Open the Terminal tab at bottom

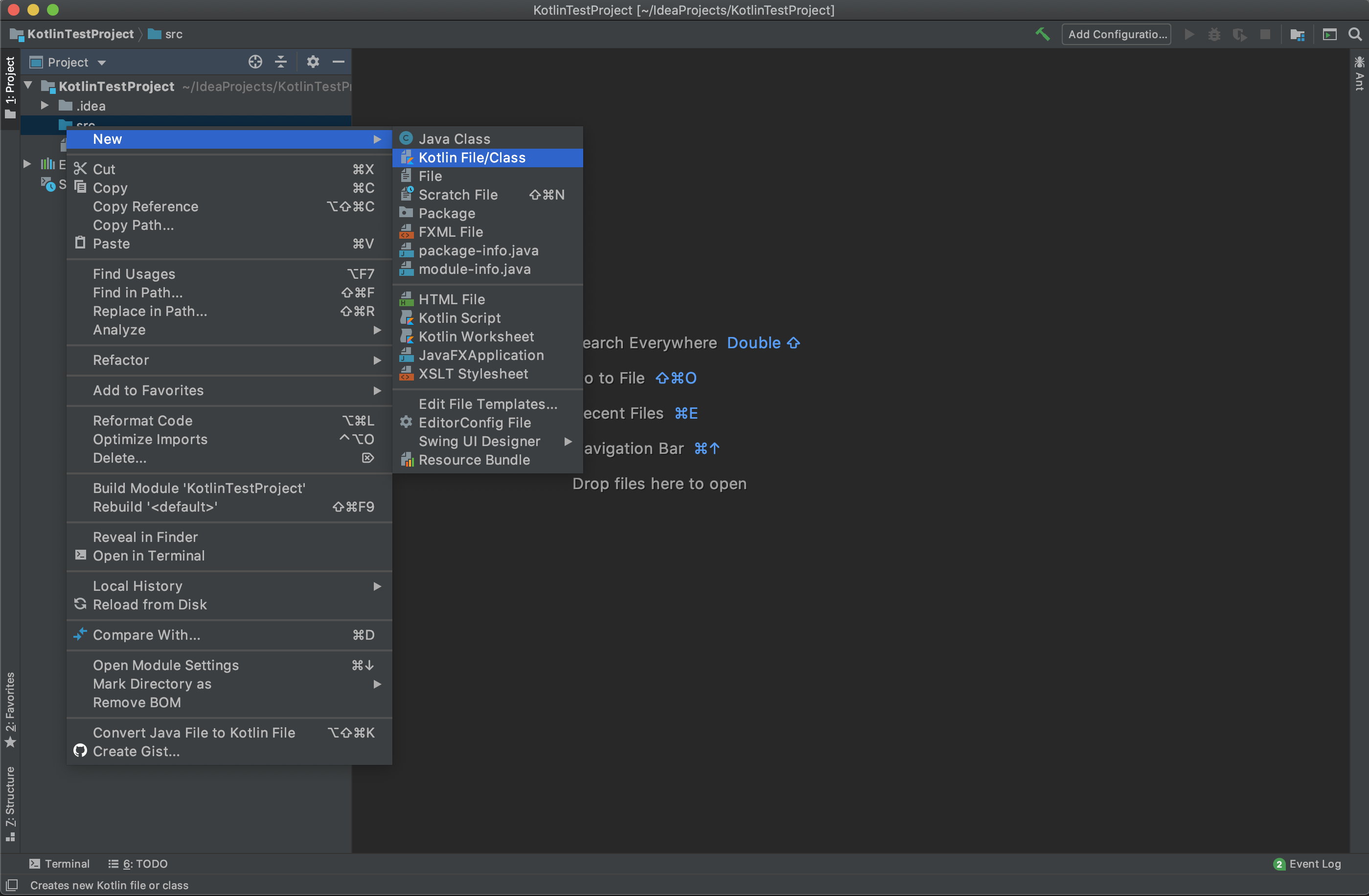coord(60,863)
